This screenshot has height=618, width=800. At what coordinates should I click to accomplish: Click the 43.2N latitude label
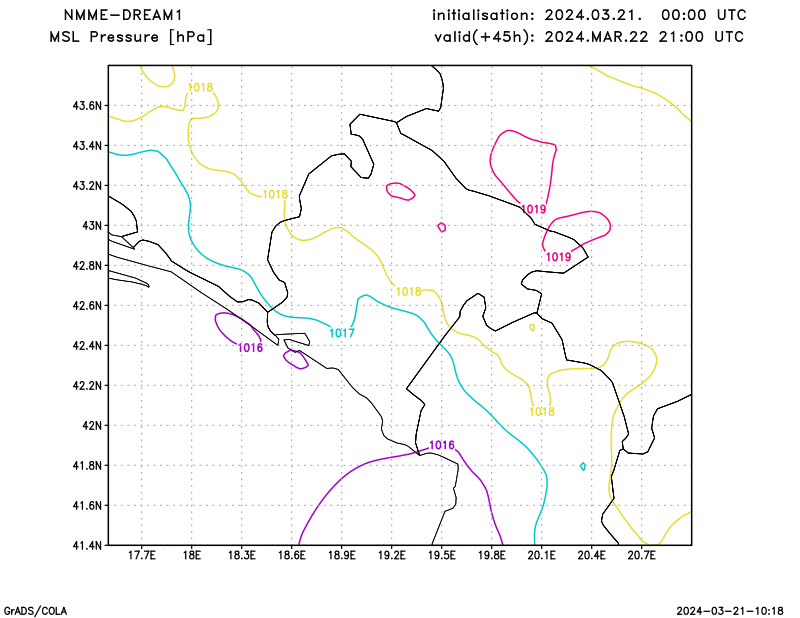point(87,186)
